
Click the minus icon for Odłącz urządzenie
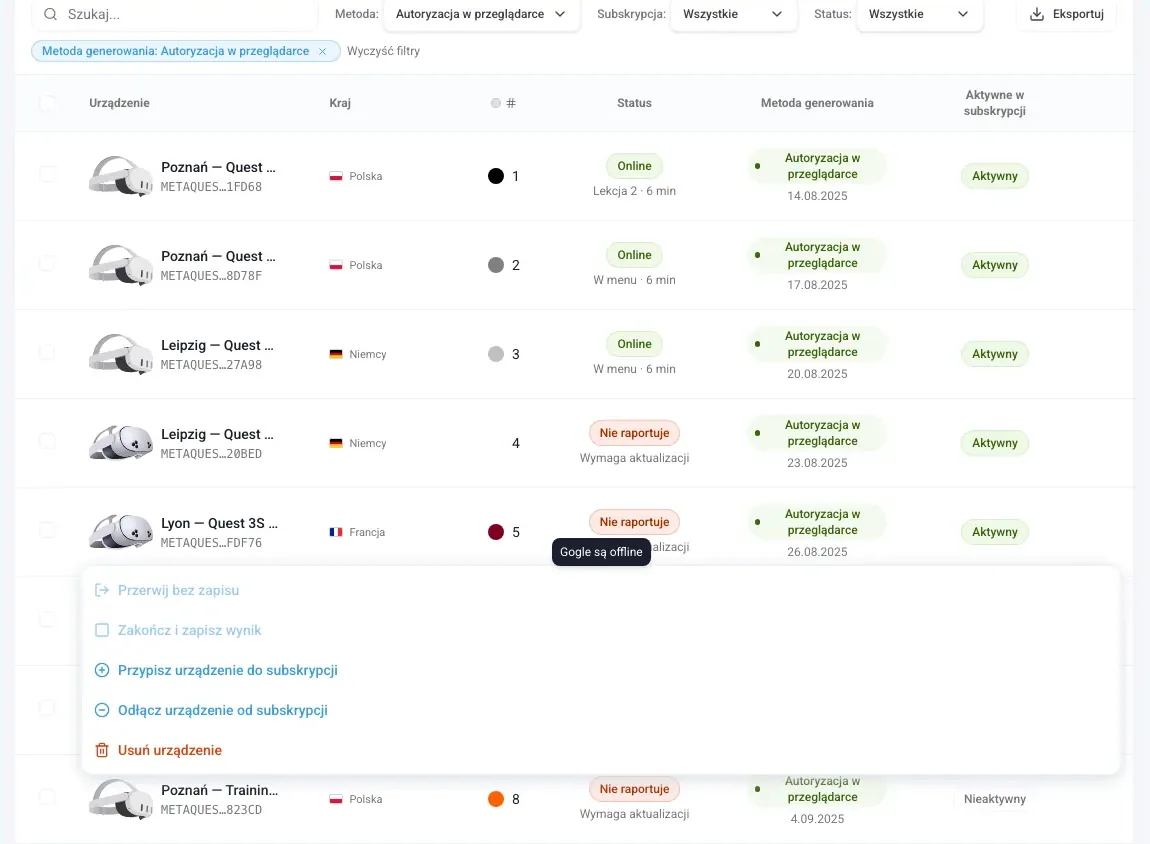point(102,710)
